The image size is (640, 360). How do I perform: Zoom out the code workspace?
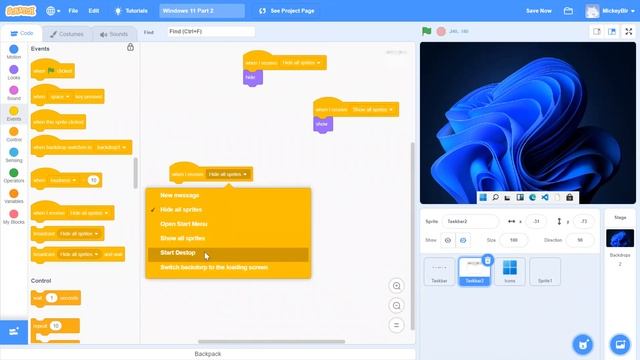[396, 306]
